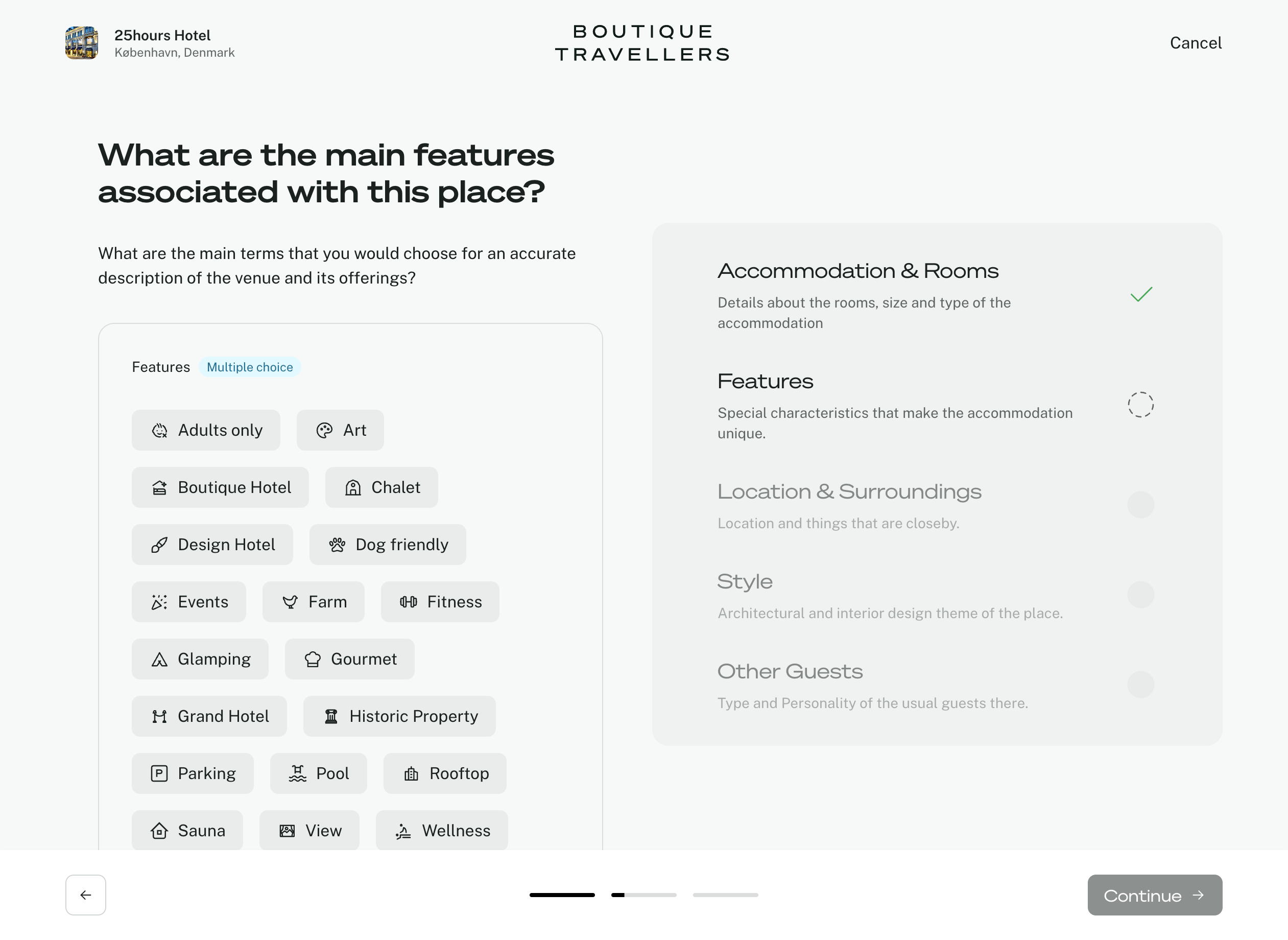Screen dimensions: 1288x940
Task: Enable the Historic Property feature
Action: 399,716
